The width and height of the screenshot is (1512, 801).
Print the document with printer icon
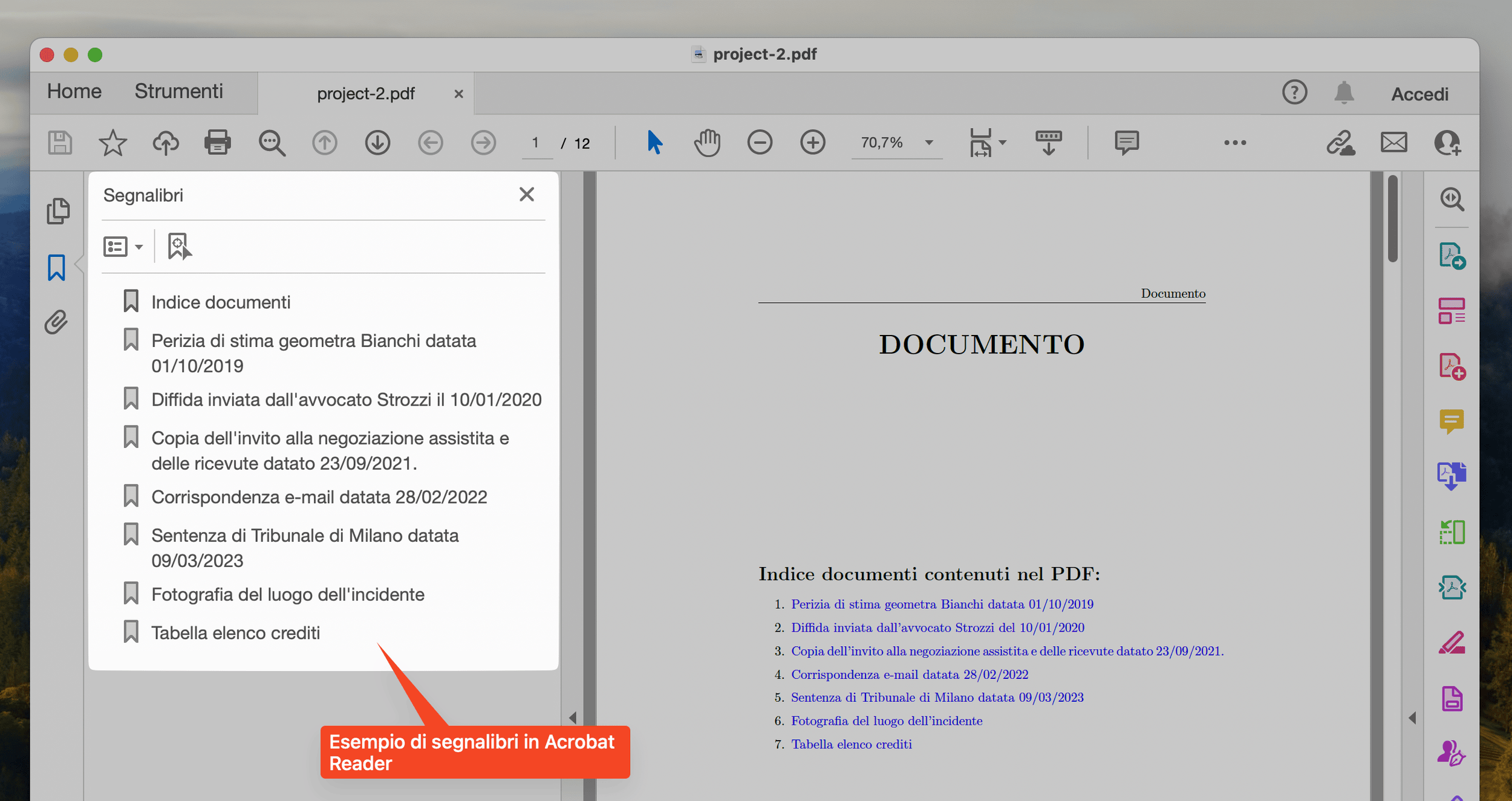coord(218,143)
